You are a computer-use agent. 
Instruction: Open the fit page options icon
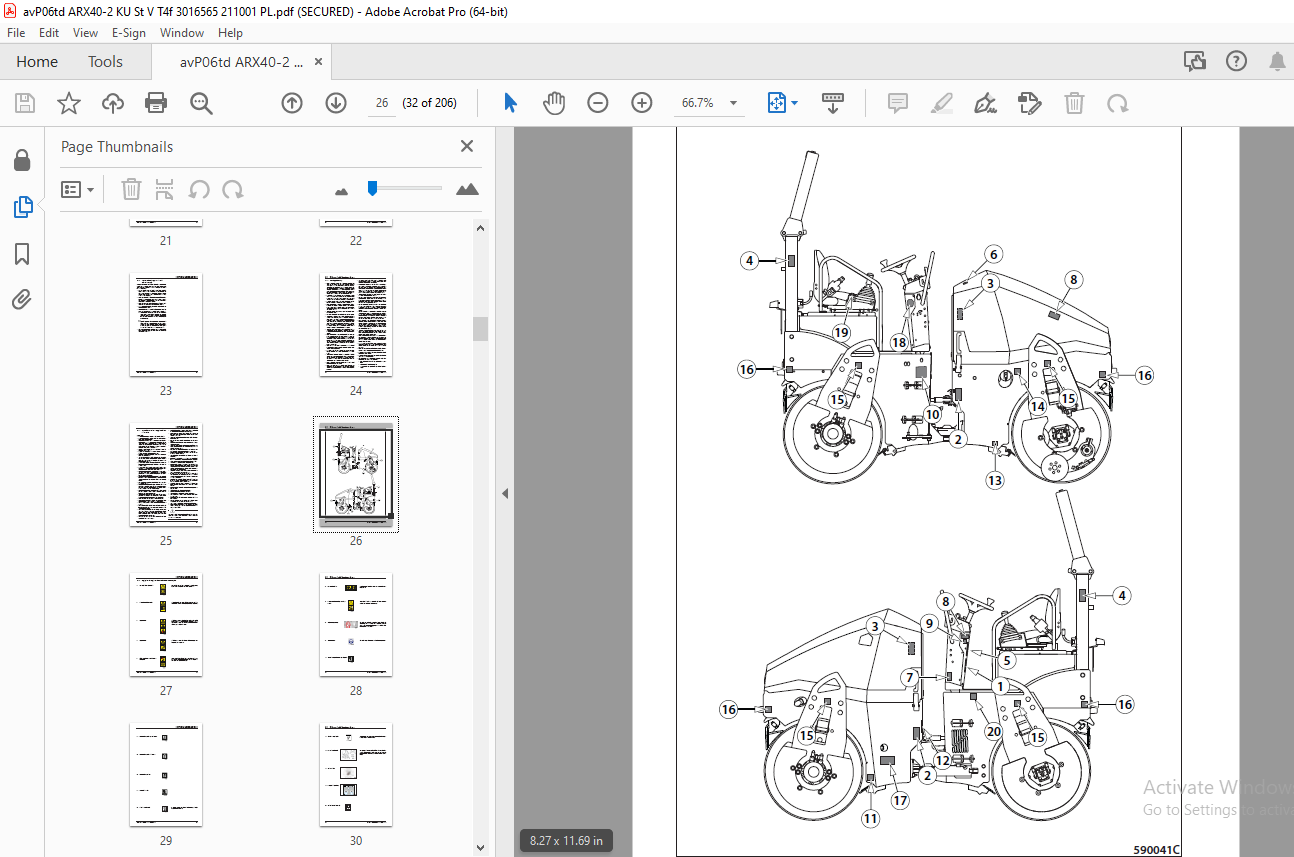click(777, 103)
